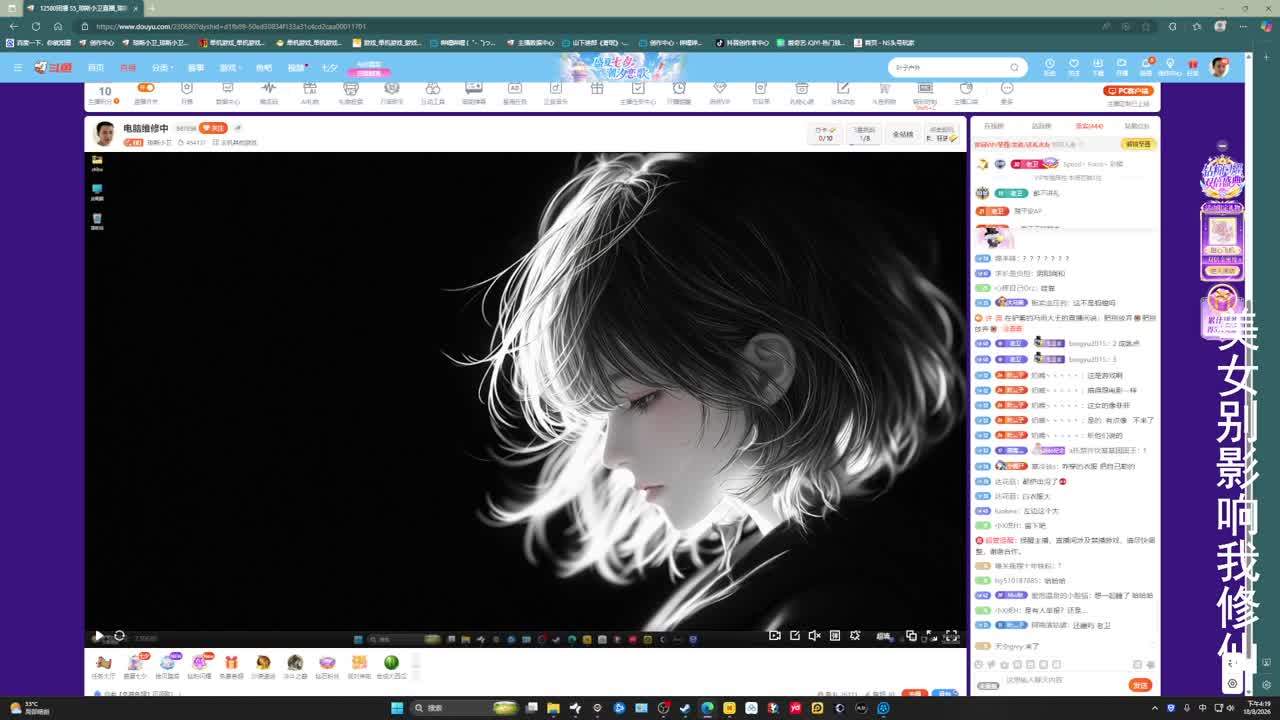Open the waveform icon in streamer toolbar
1280x720 pixels.
point(268,88)
